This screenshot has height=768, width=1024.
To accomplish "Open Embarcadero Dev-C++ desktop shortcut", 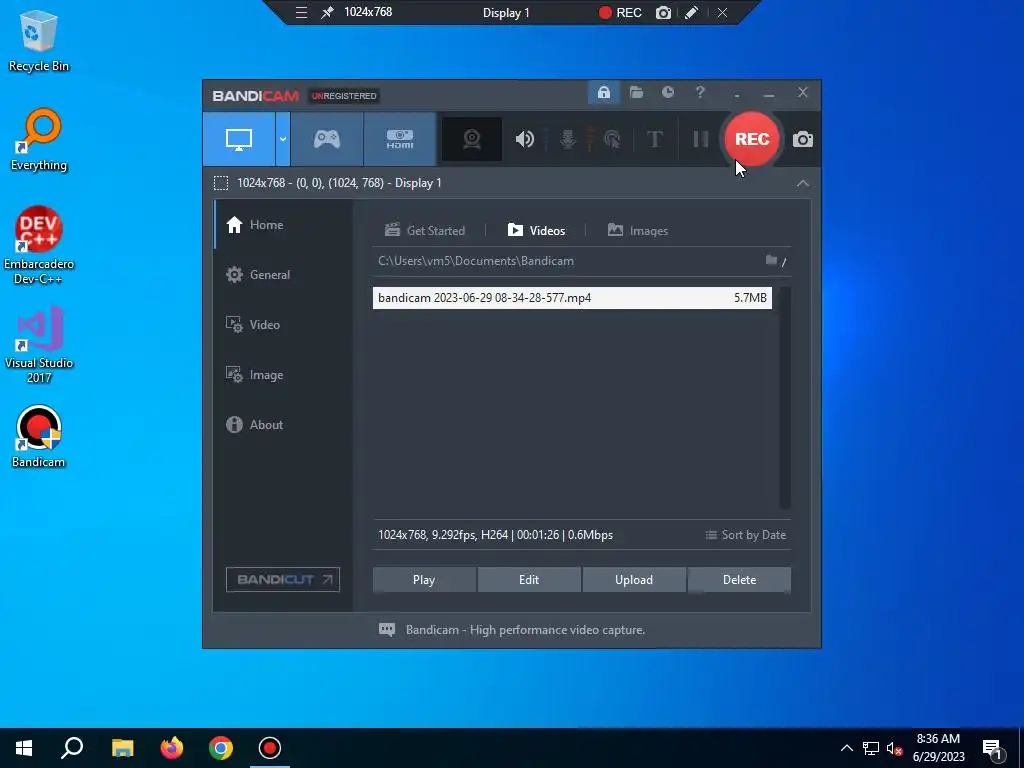I will pyautogui.click(x=39, y=246).
